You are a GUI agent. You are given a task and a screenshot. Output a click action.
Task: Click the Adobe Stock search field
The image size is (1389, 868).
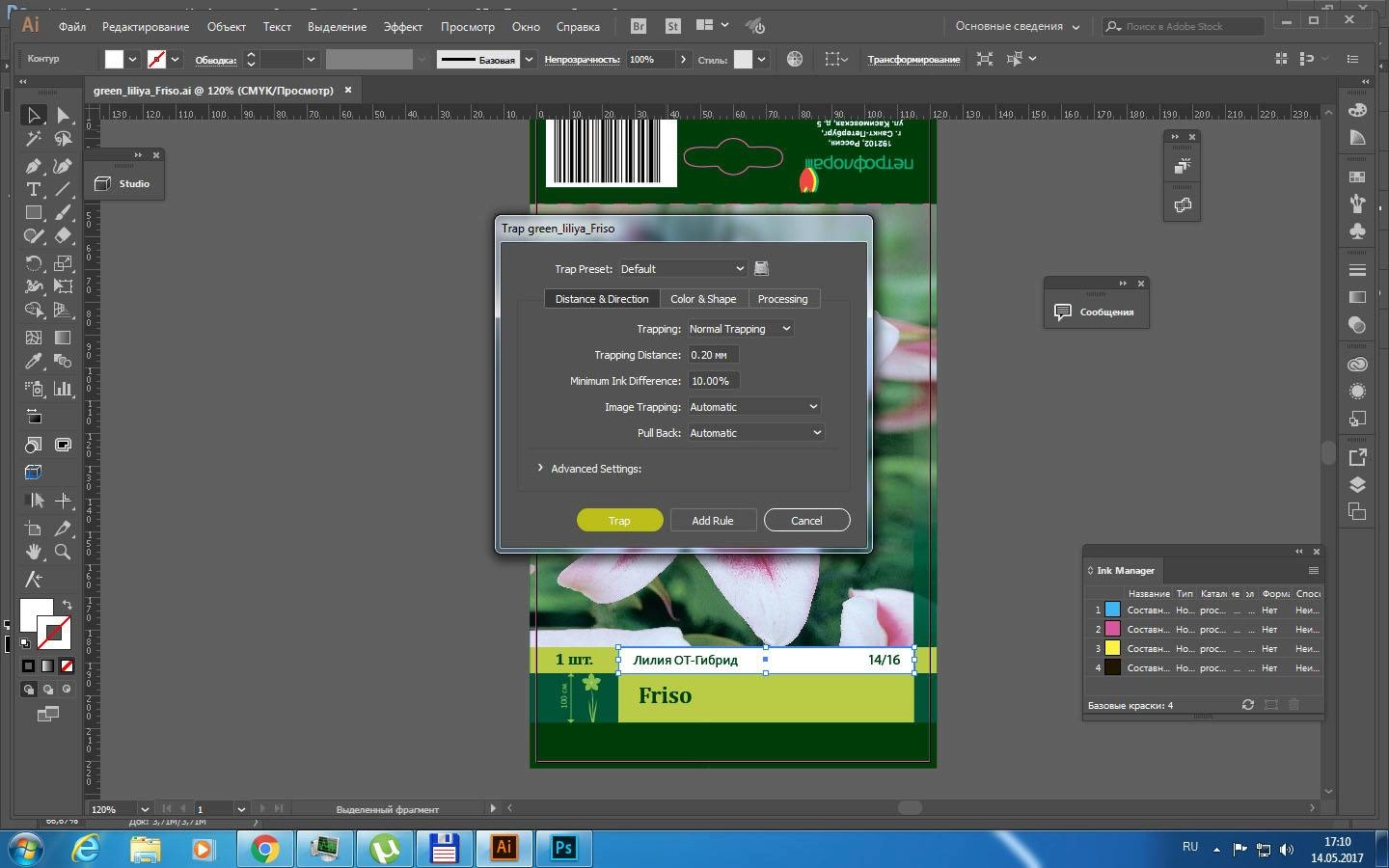coord(1184,26)
